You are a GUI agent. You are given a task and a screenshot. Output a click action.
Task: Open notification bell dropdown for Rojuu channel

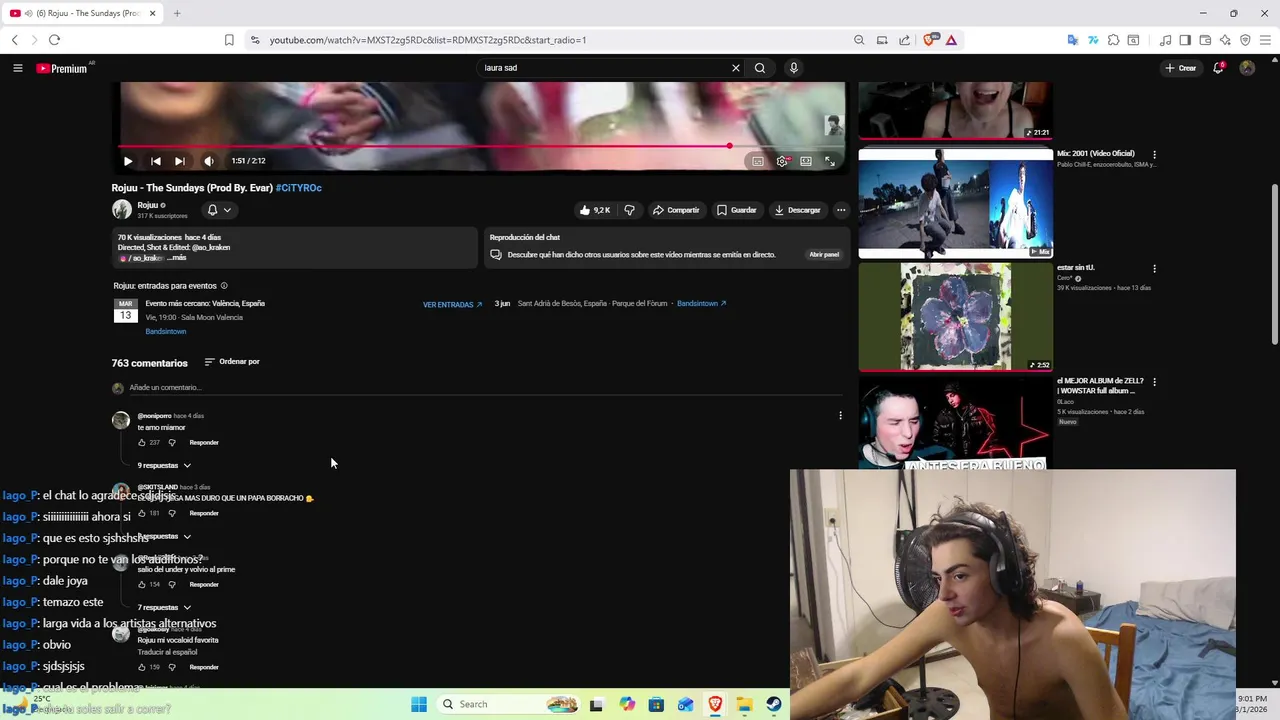pyautogui.click(x=219, y=210)
